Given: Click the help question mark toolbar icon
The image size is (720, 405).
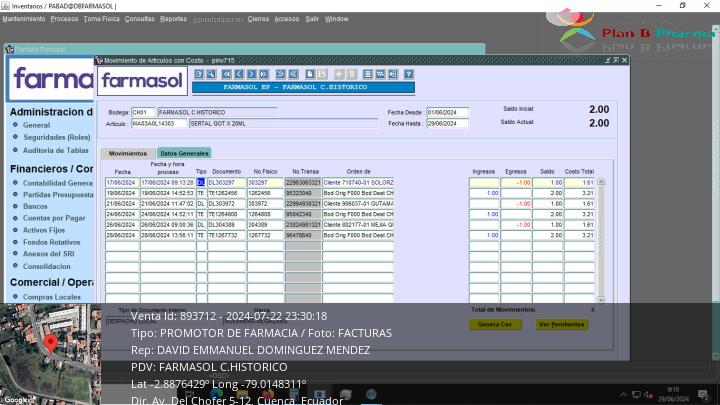Looking at the screenshot, I should click(x=408, y=74).
